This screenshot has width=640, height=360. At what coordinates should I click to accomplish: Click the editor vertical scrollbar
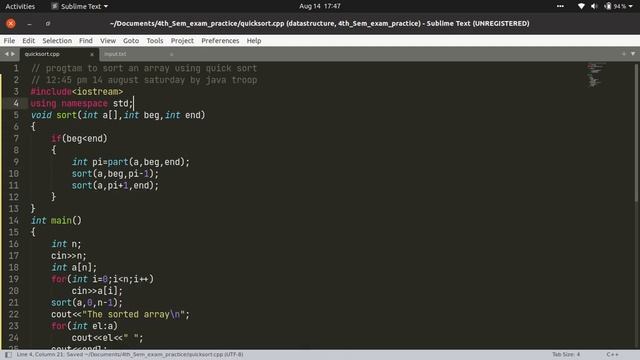click(636, 133)
